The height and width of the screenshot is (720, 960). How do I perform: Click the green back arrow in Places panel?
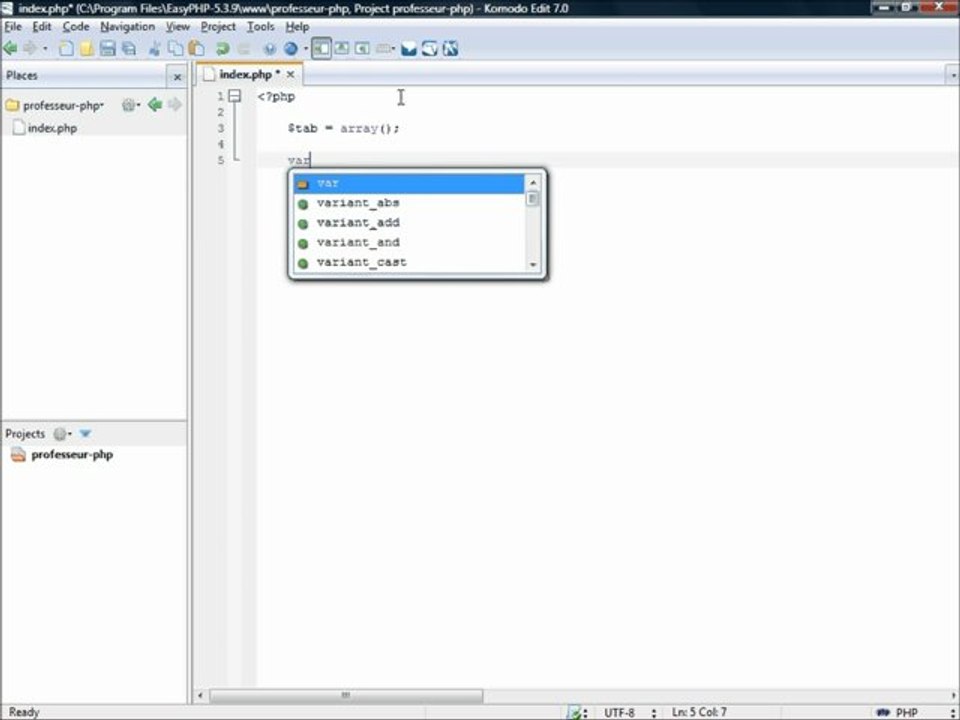click(155, 105)
